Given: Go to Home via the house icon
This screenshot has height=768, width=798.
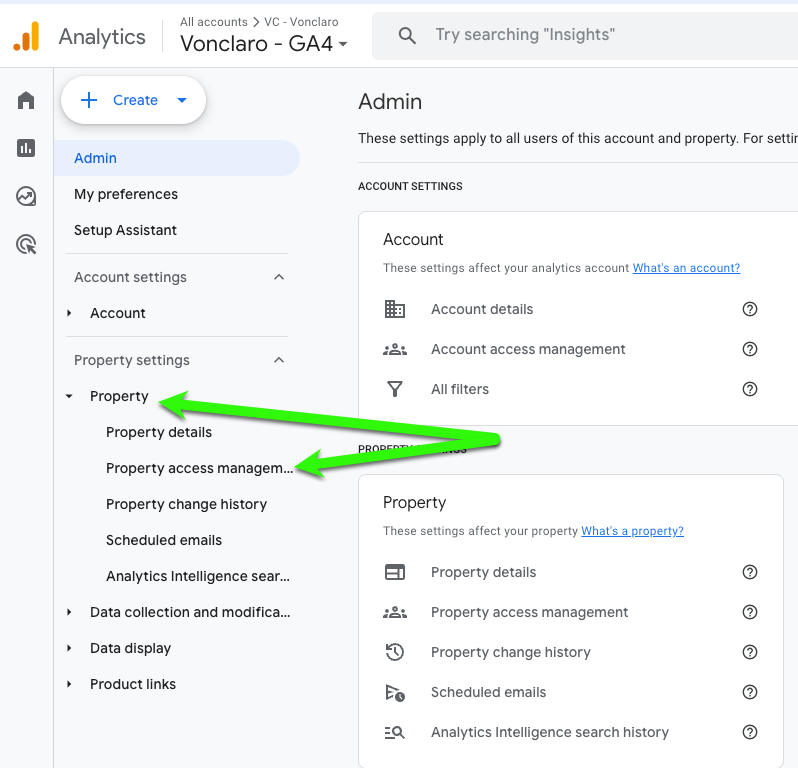Looking at the screenshot, I should coord(26,100).
